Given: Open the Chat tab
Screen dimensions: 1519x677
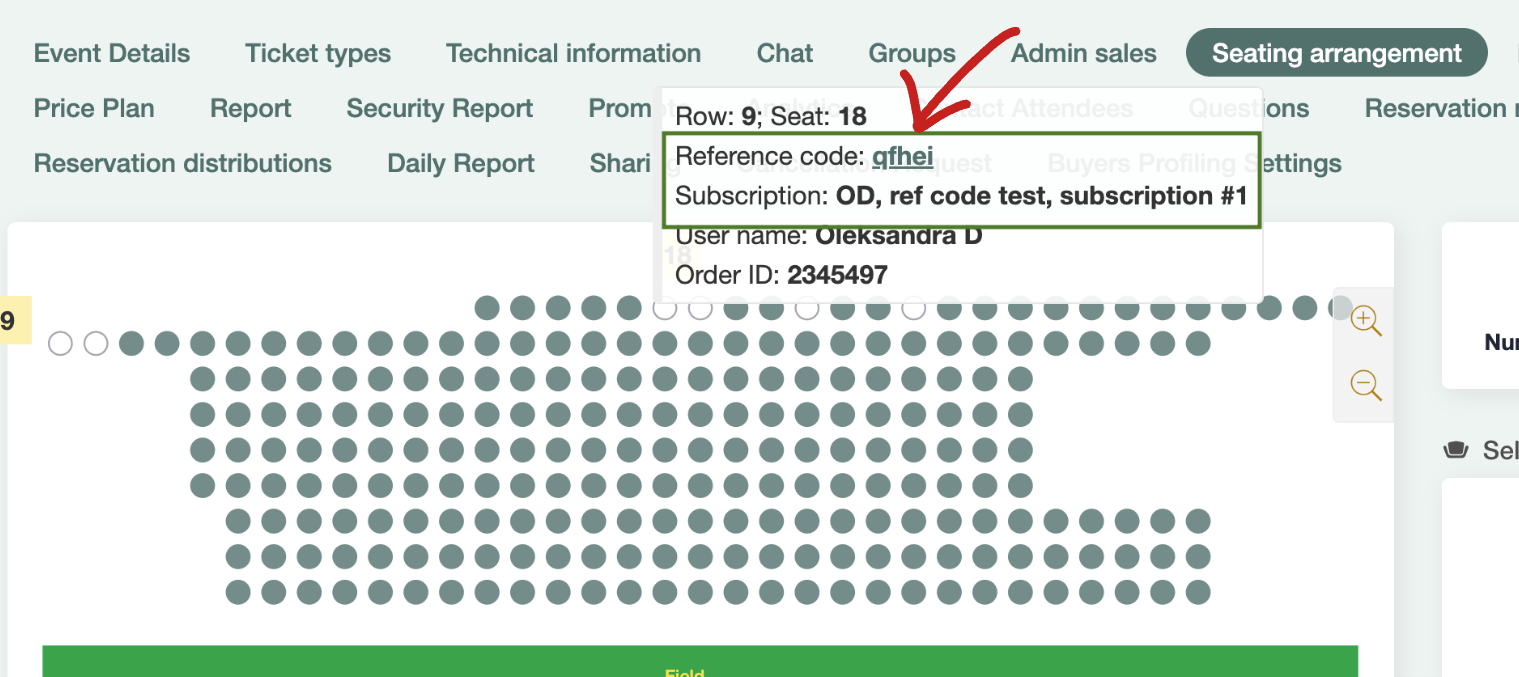Looking at the screenshot, I should (784, 53).
